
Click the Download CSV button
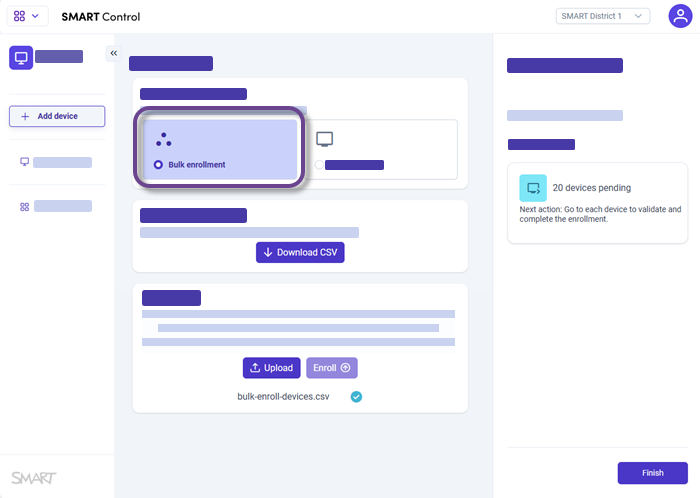point(300,253)
